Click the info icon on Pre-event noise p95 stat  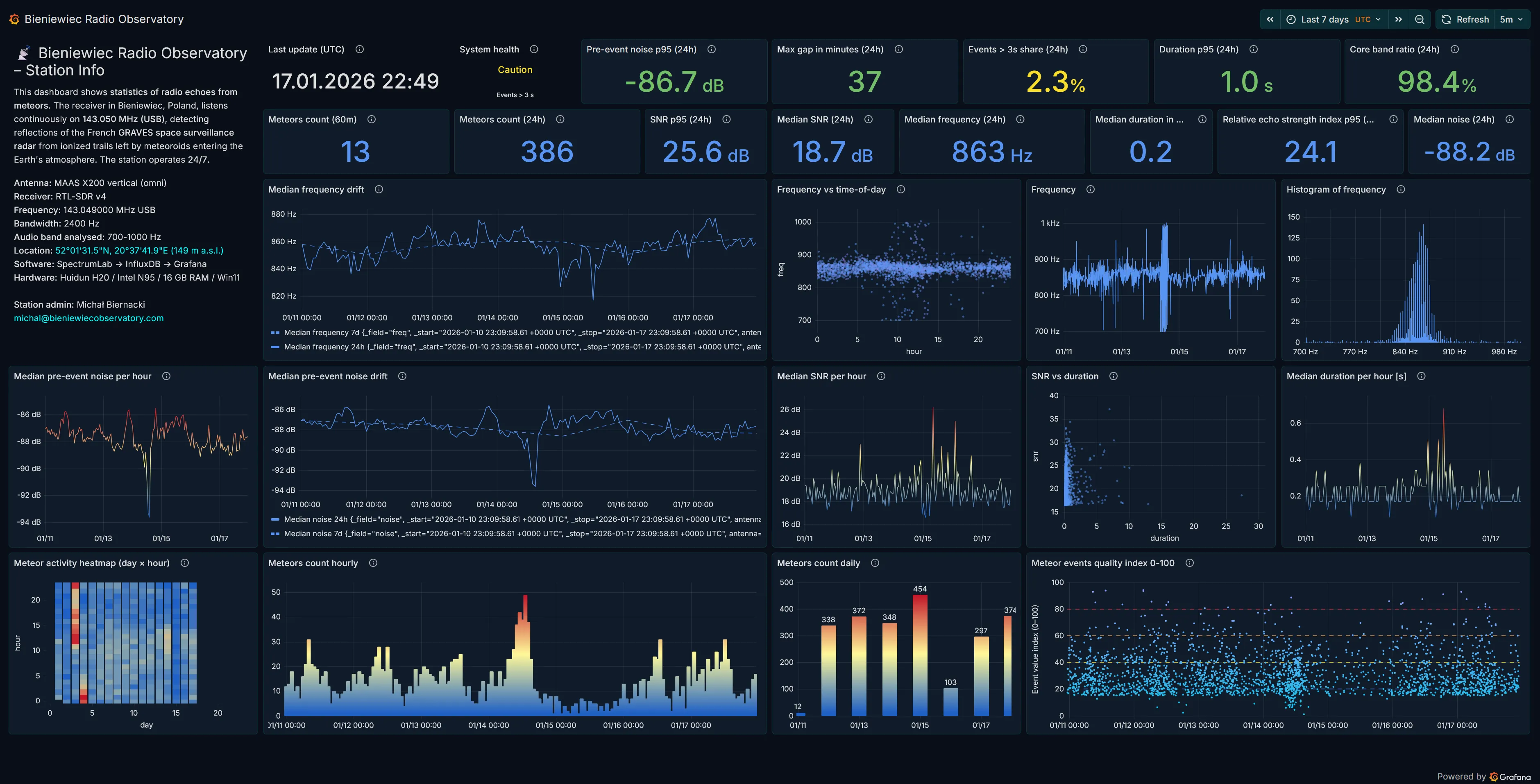pyautogui.click(x=711, y=50)
